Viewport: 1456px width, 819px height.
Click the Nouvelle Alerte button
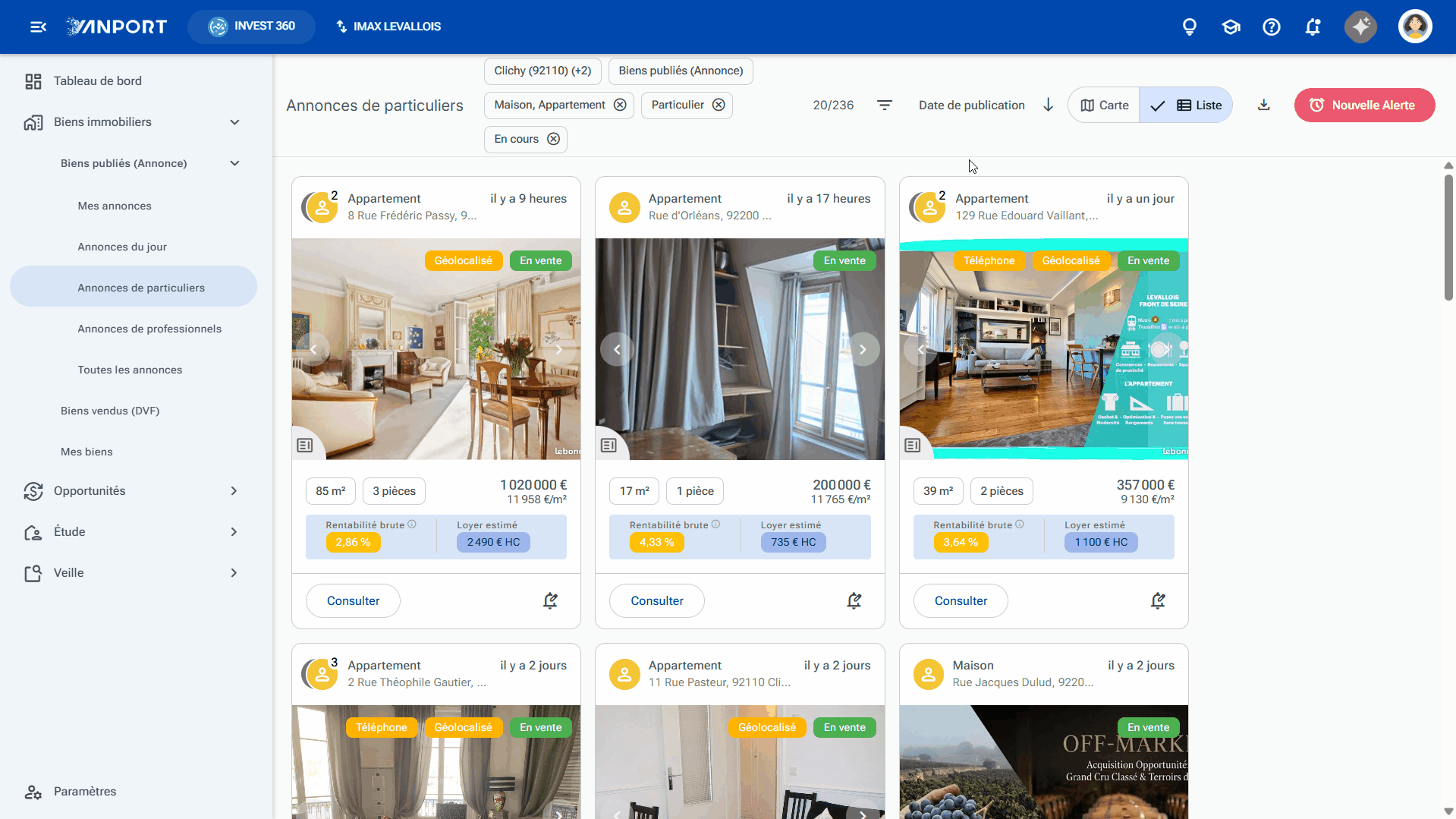1364,106
